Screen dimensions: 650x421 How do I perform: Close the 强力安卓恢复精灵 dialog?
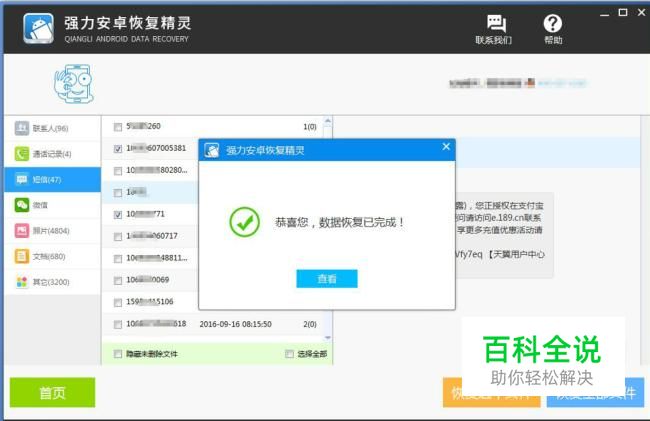446,147
